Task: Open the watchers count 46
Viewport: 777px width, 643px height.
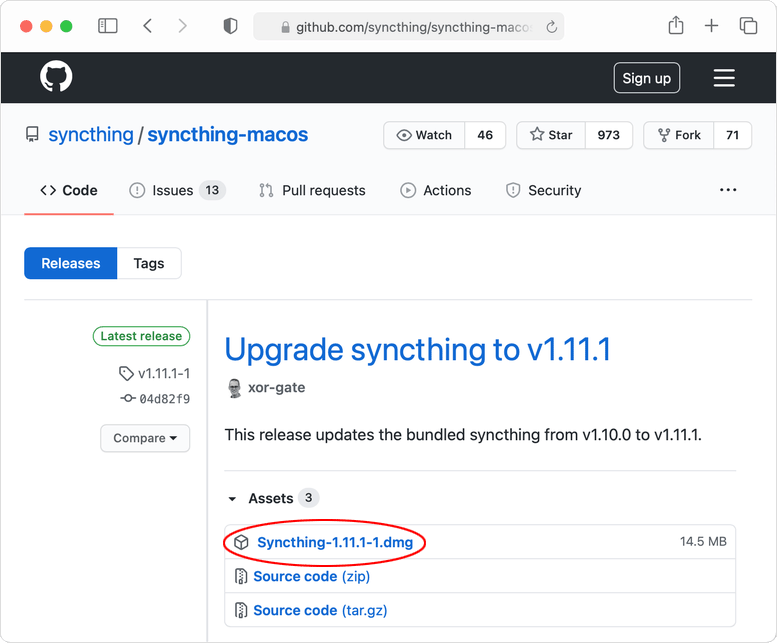Action: point(485,135)
